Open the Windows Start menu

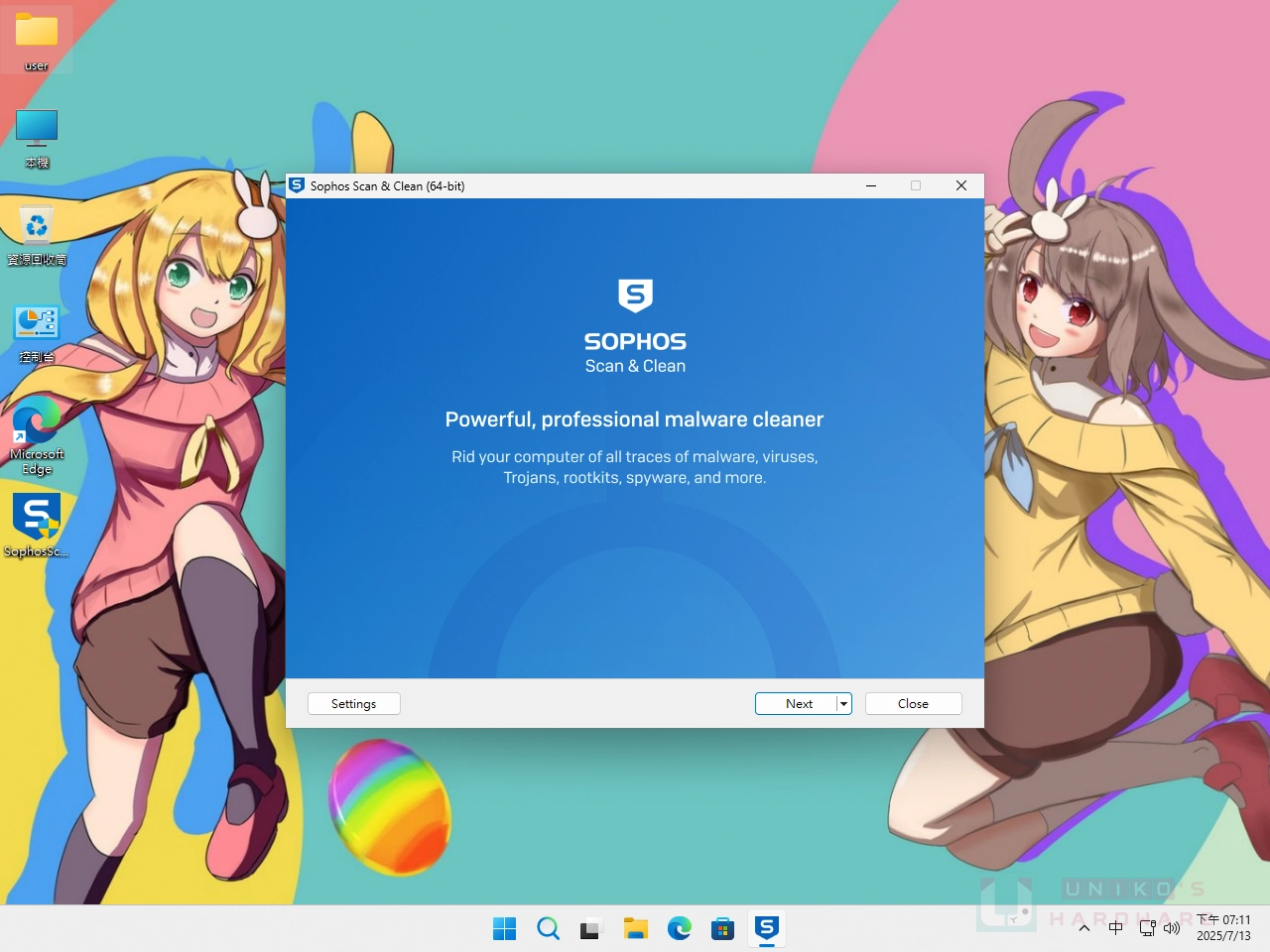coord(504,928)
